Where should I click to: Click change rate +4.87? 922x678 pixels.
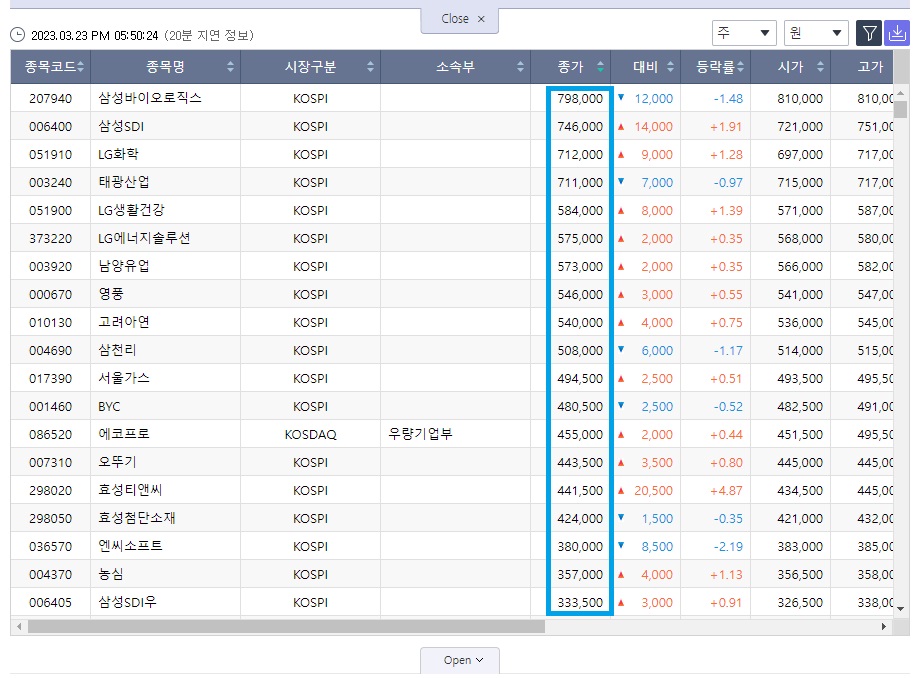726,490
